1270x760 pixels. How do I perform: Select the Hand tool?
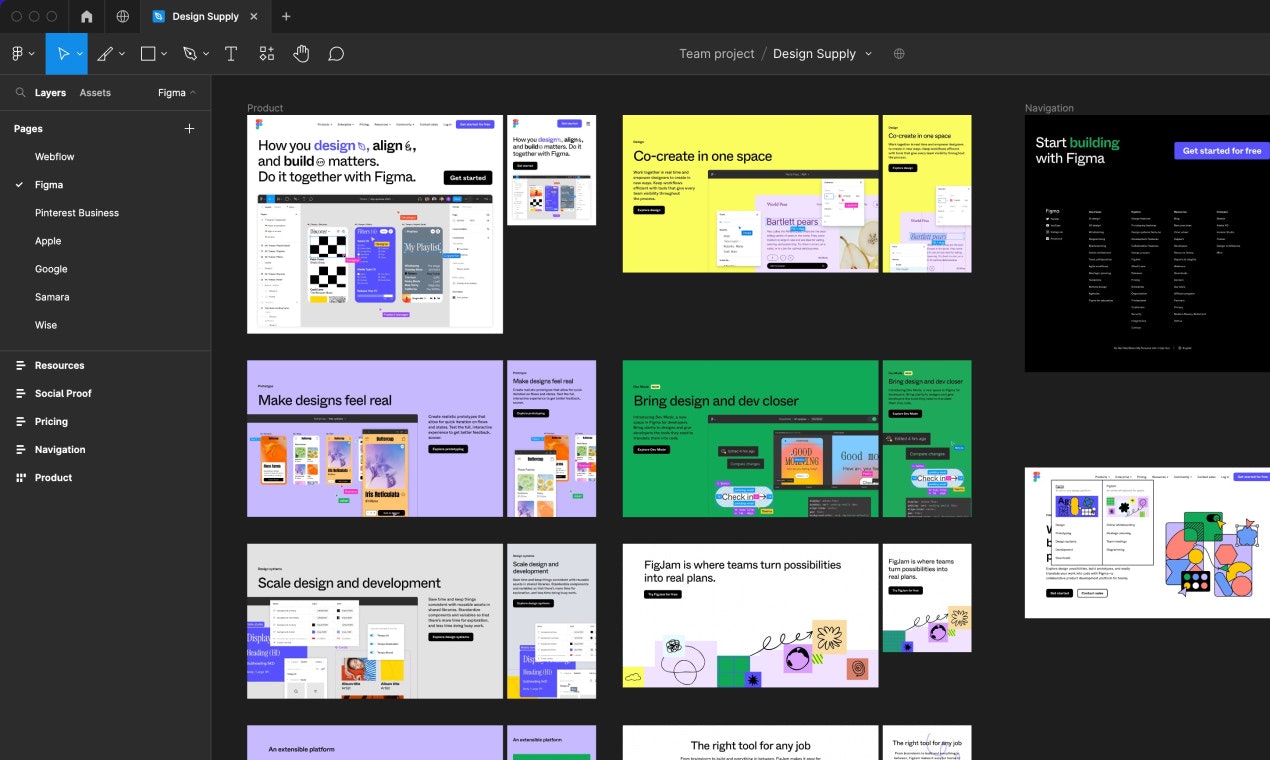point(301,54)
